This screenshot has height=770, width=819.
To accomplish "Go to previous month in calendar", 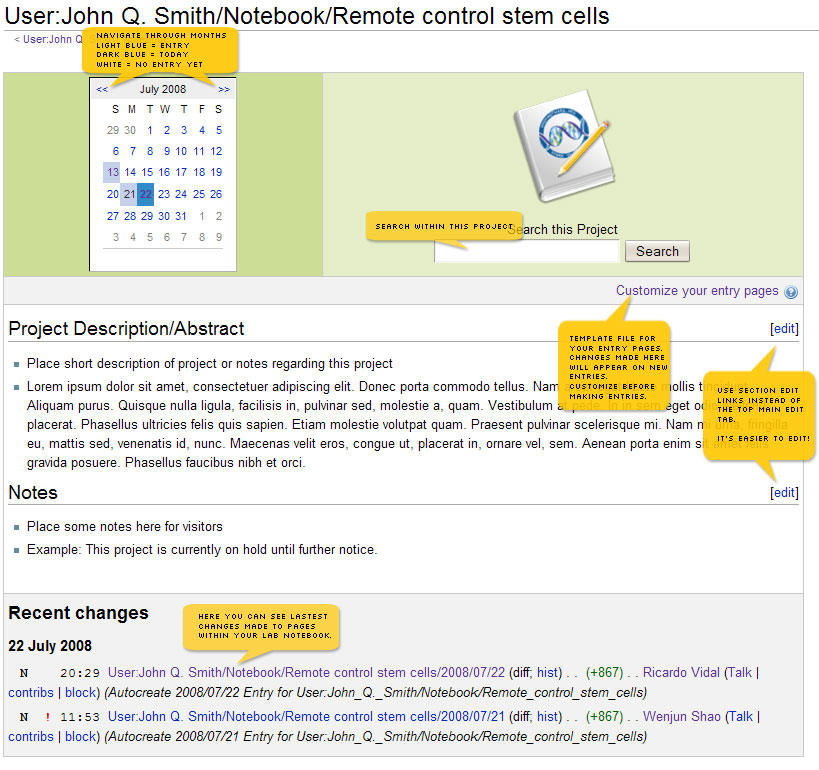I will (102, 89).
